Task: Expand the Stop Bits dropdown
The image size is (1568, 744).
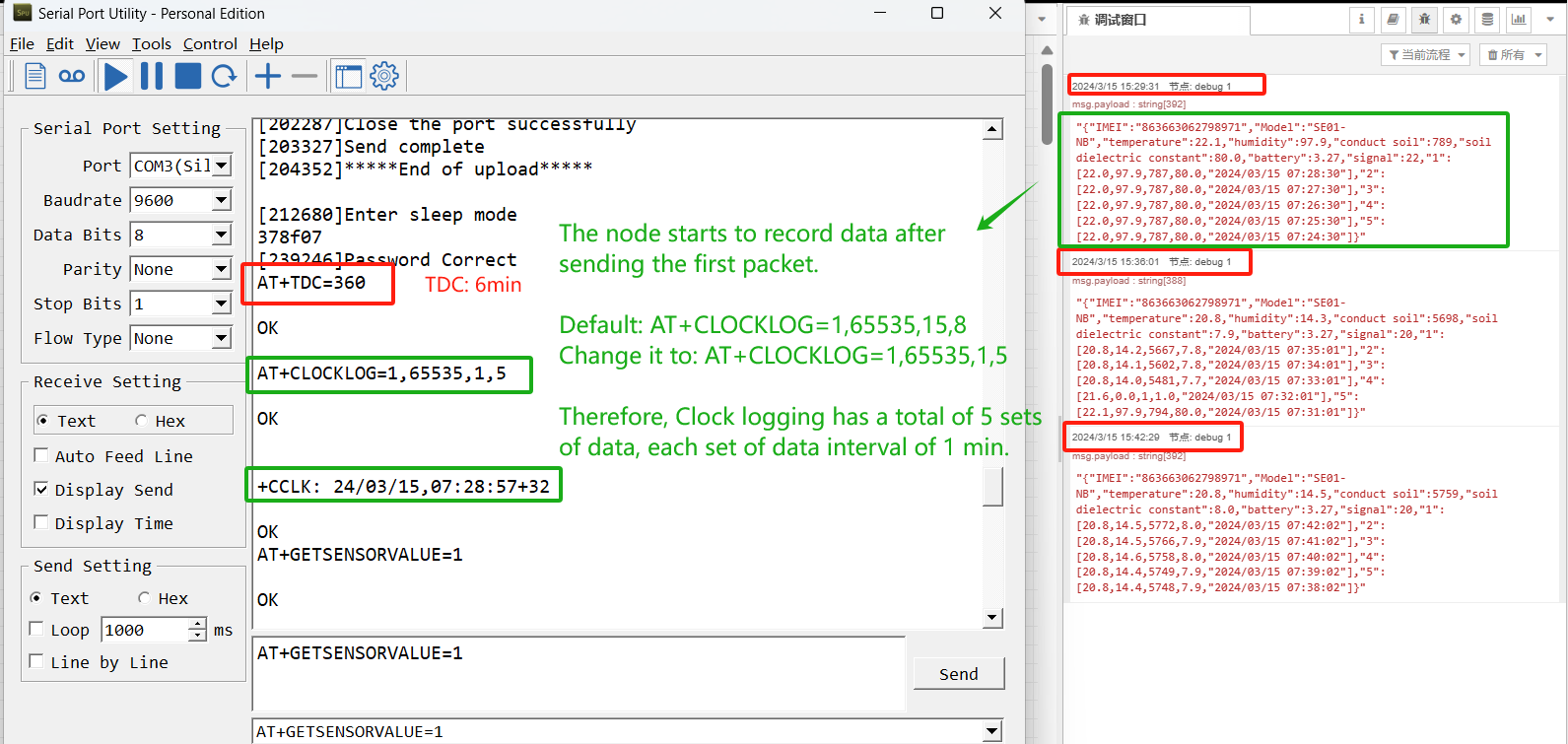Action: click(x=222, y=304)
